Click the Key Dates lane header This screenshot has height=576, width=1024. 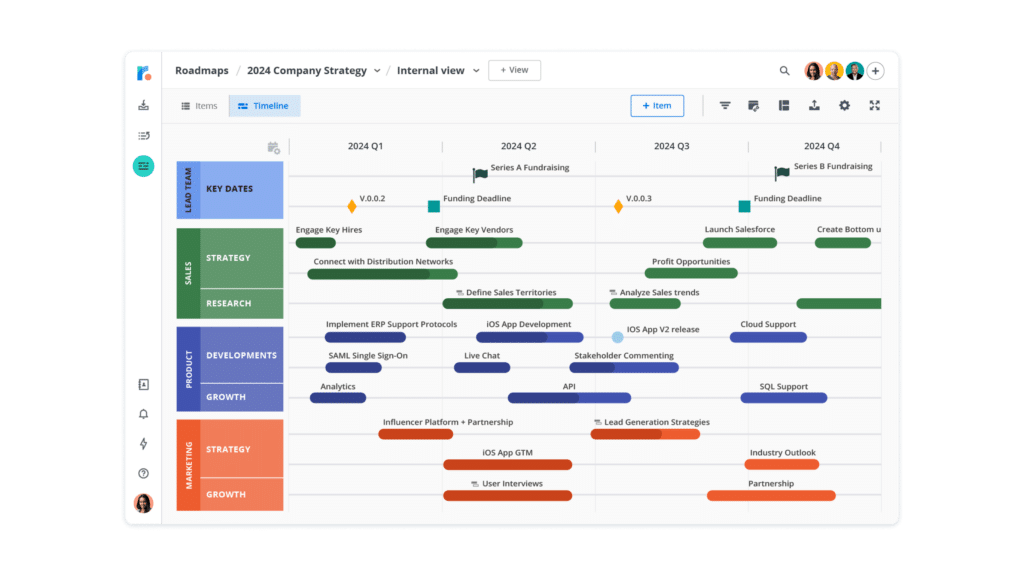point(242,189)
